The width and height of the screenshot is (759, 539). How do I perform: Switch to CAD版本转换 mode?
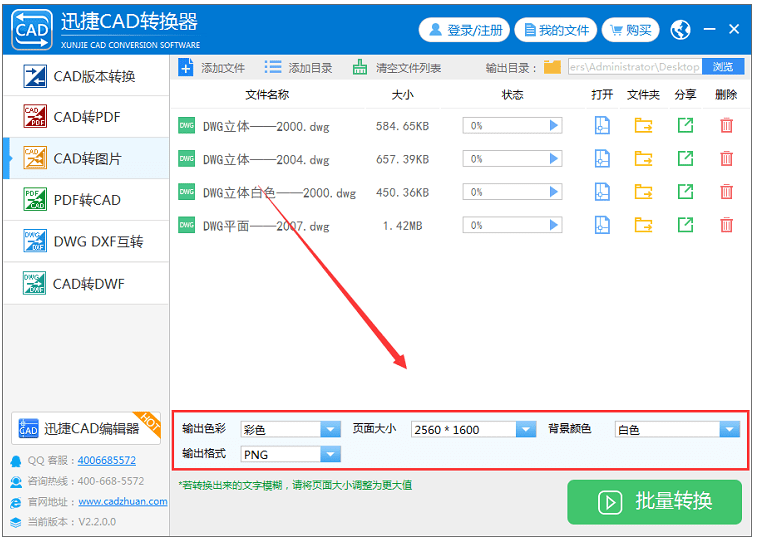[86, 76]
